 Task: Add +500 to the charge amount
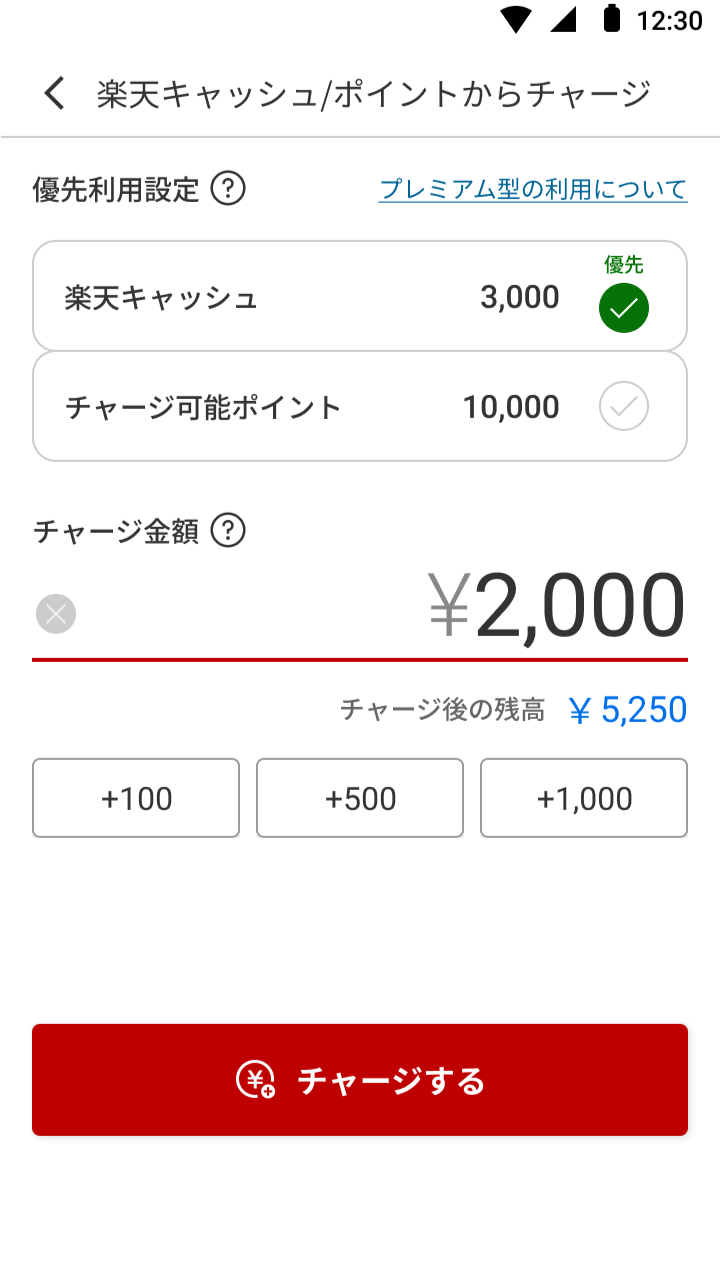click(x=360, y=798)
